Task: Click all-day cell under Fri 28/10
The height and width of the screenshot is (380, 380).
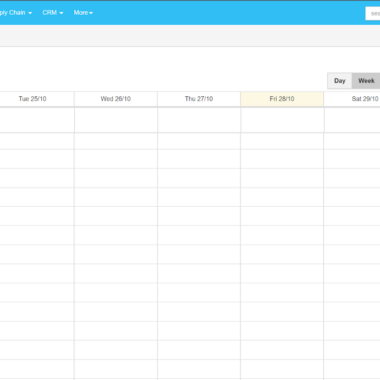Action: pos(282,120)
